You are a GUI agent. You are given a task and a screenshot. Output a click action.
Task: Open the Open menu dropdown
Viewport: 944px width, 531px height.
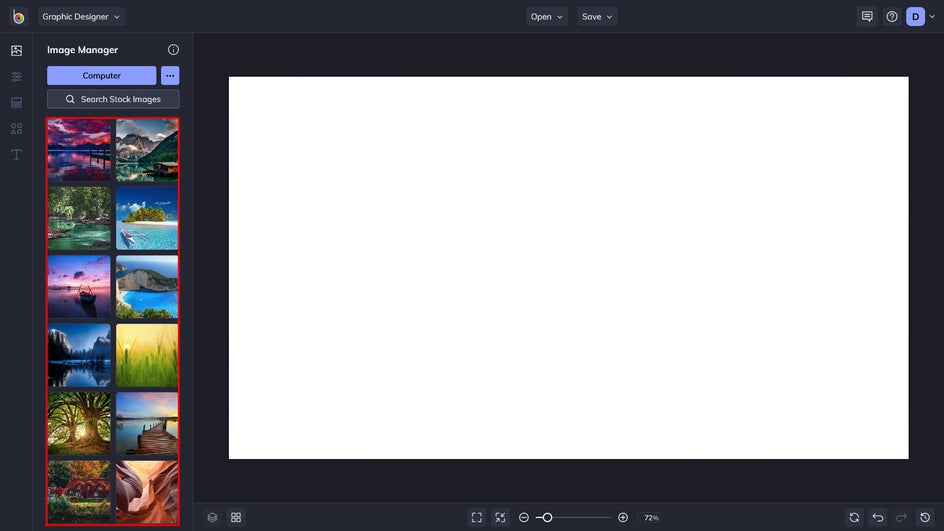[547, 17]
